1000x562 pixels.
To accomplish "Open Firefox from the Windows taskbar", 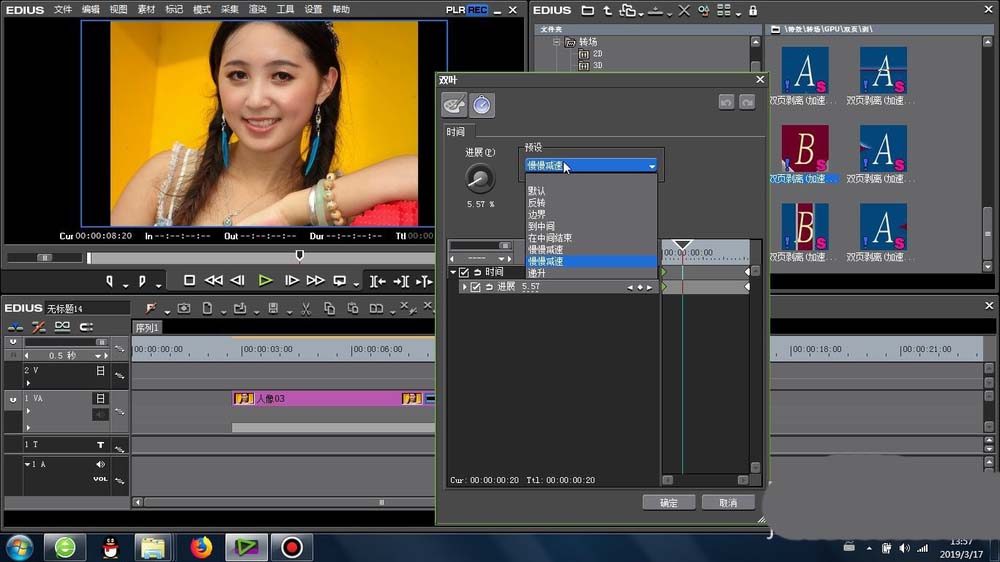I will [202, 547].
